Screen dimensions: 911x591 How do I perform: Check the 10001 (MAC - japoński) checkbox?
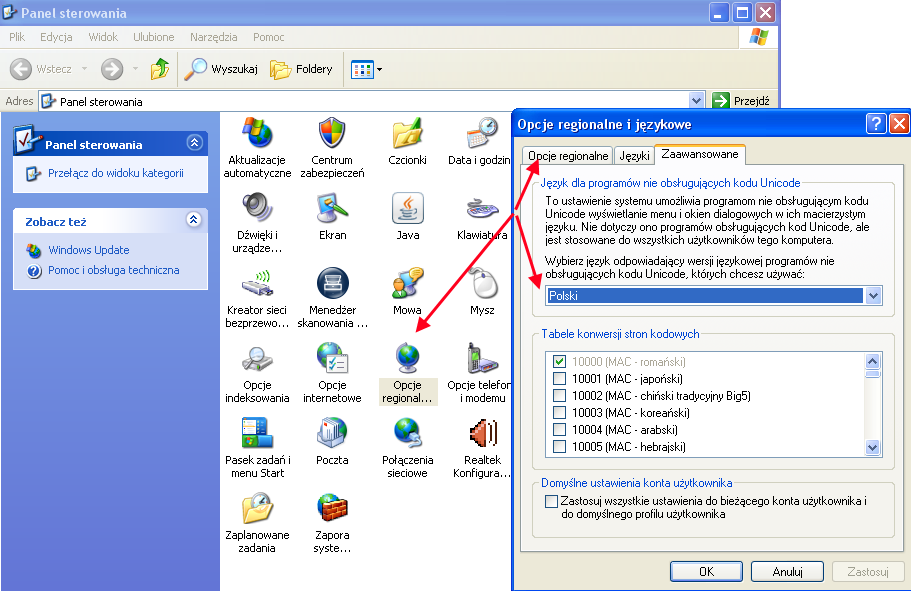pyautogui.click(x=560, y=378)
